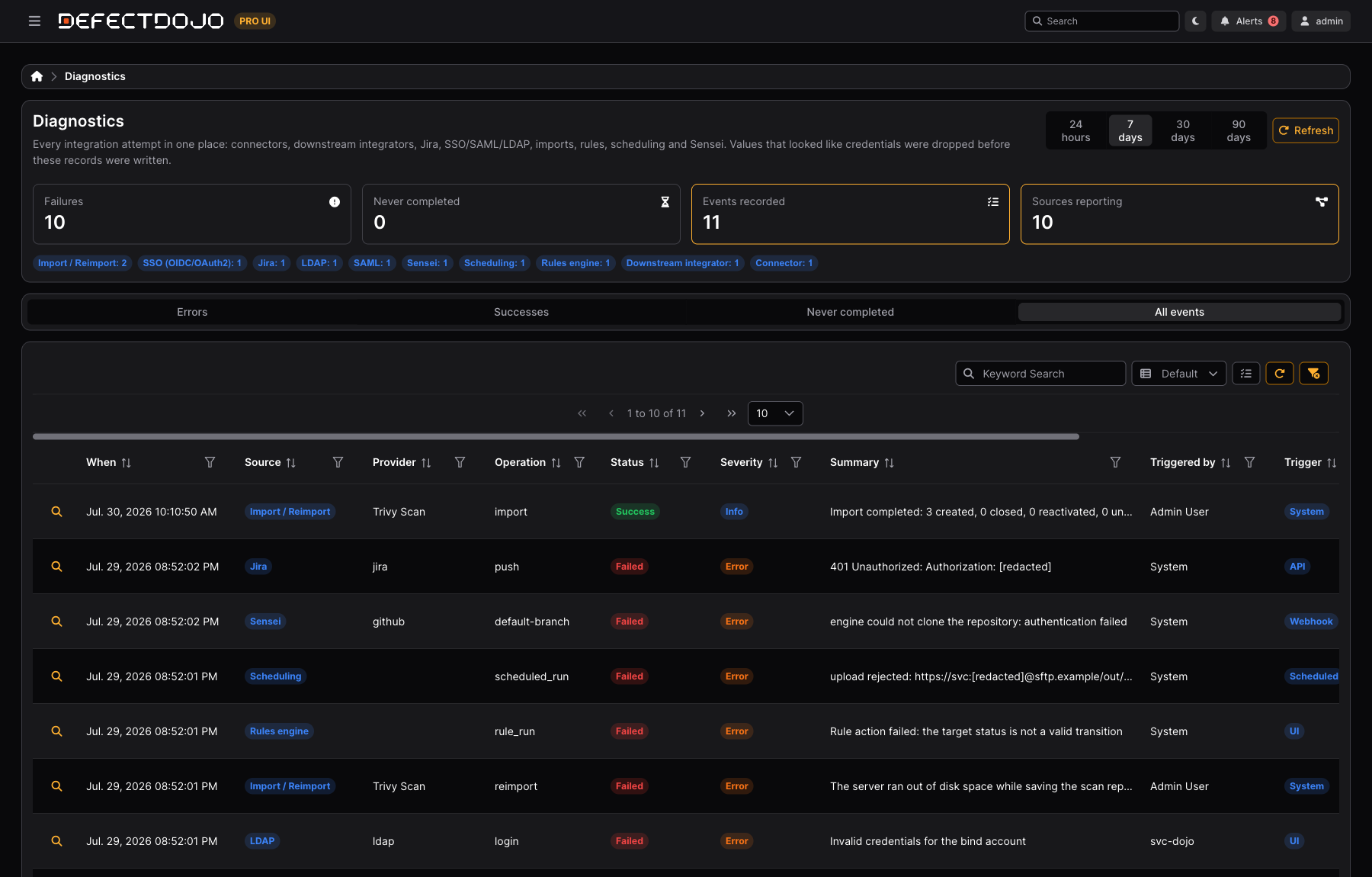Screen dimensions: 1372x877
Task: Open the Triggered by column filter
Action: (1249, 462)
